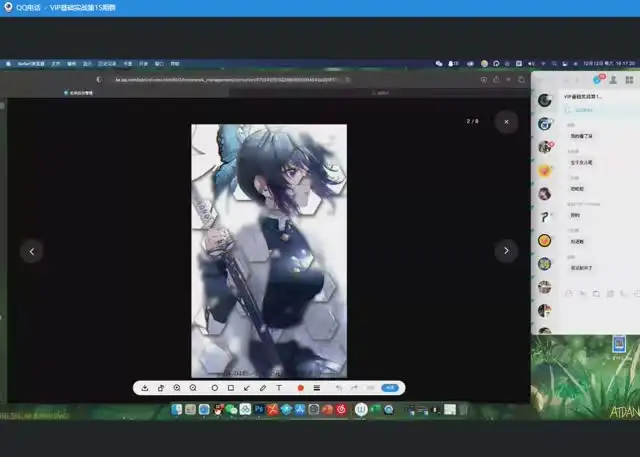Image resolution: width=640 pixels, height=457 pixels.
Task: Close the image viewer
Action: (506, 121)
